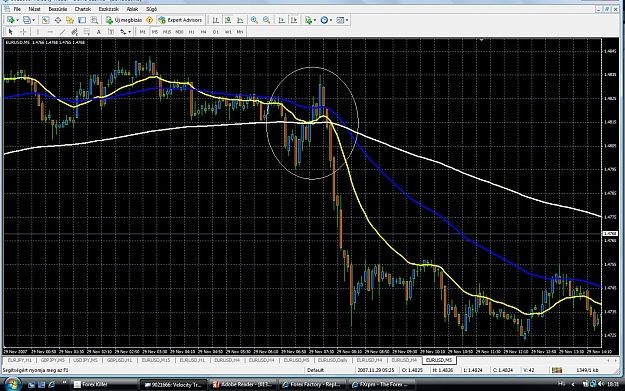This screenshot has height=391, width=625.
Task: Switch to the EURJPY,H1 chart tab
Action: tap(20, 360)
